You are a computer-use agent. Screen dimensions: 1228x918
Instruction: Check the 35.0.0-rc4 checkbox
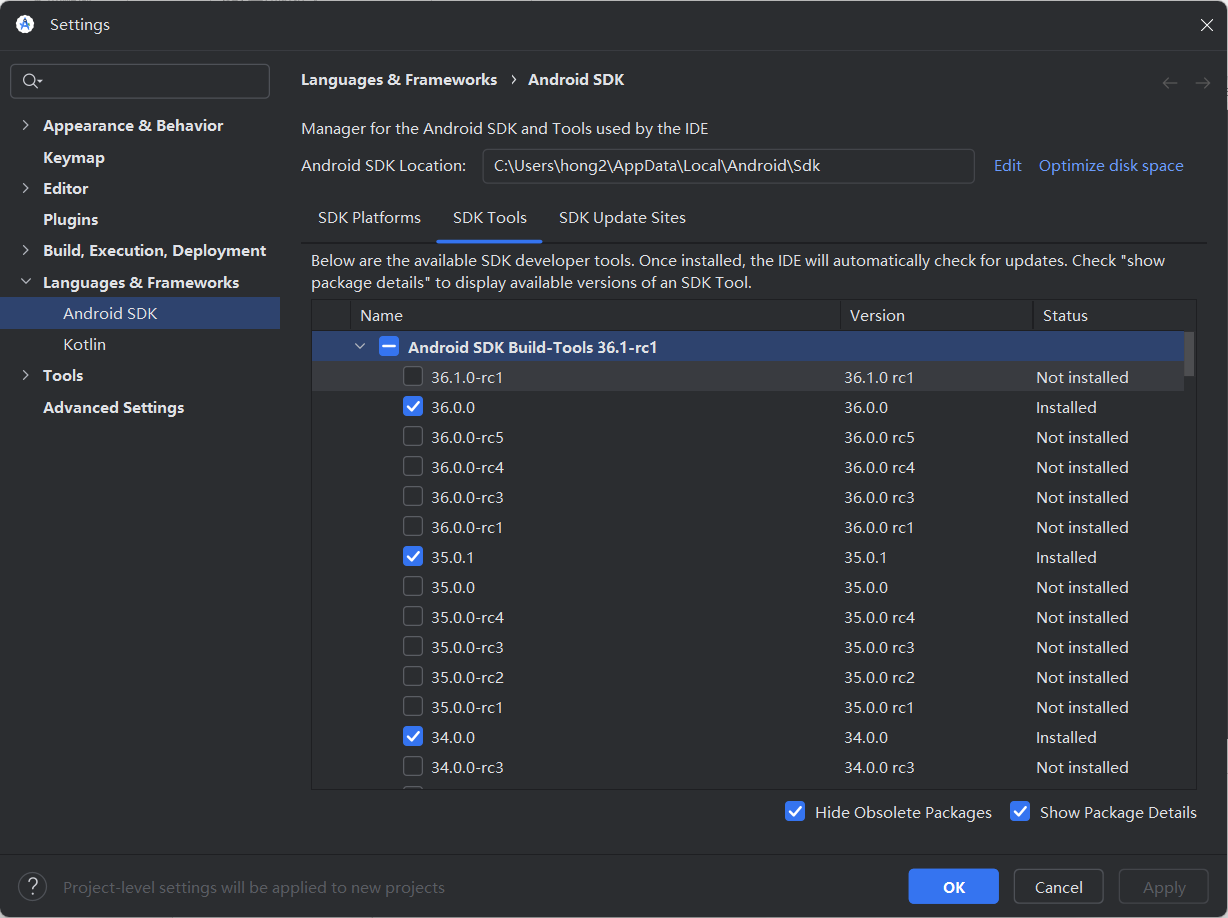(x=413, y=617)
